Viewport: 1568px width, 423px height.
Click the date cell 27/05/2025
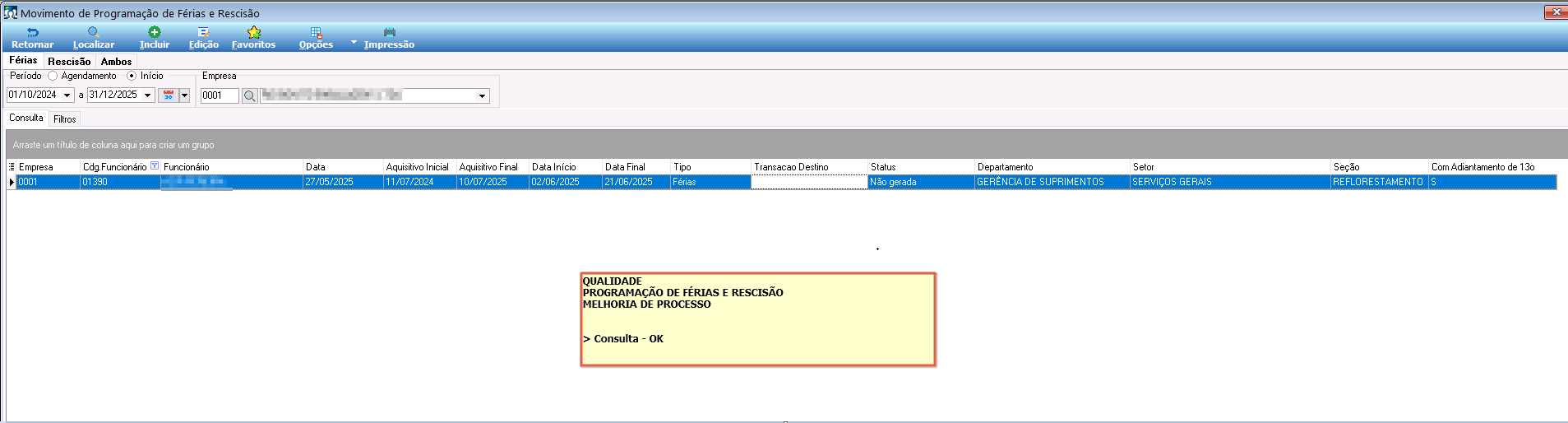click(343, 182)
